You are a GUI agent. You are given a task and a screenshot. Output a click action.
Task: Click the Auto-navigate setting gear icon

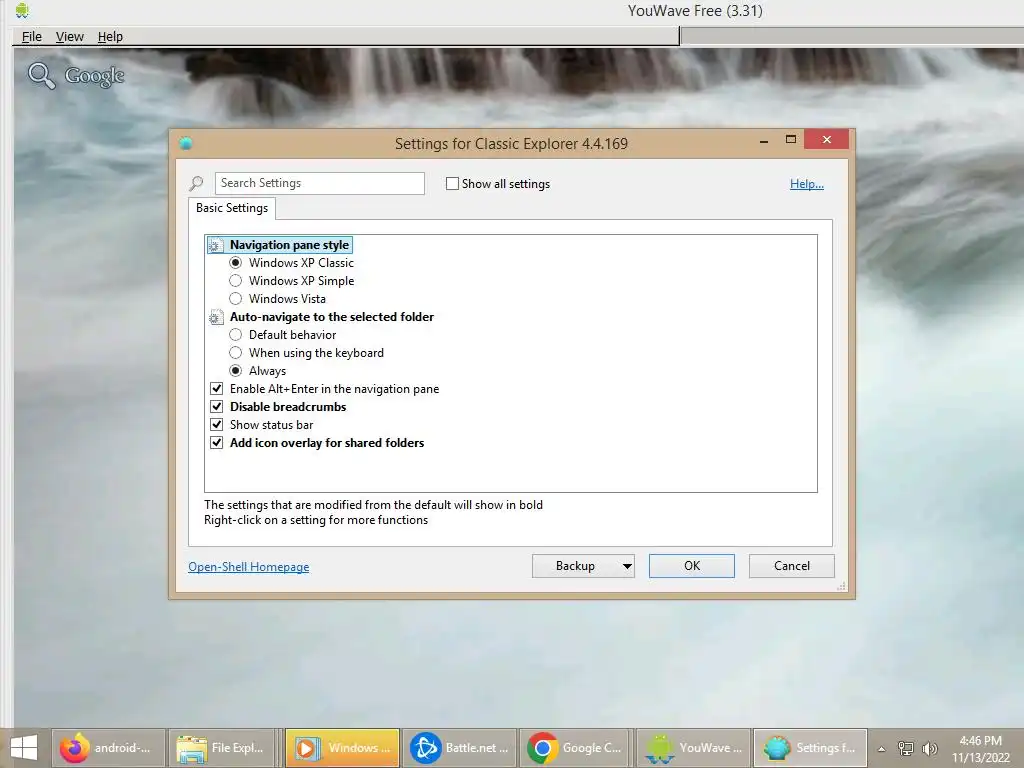216,317
